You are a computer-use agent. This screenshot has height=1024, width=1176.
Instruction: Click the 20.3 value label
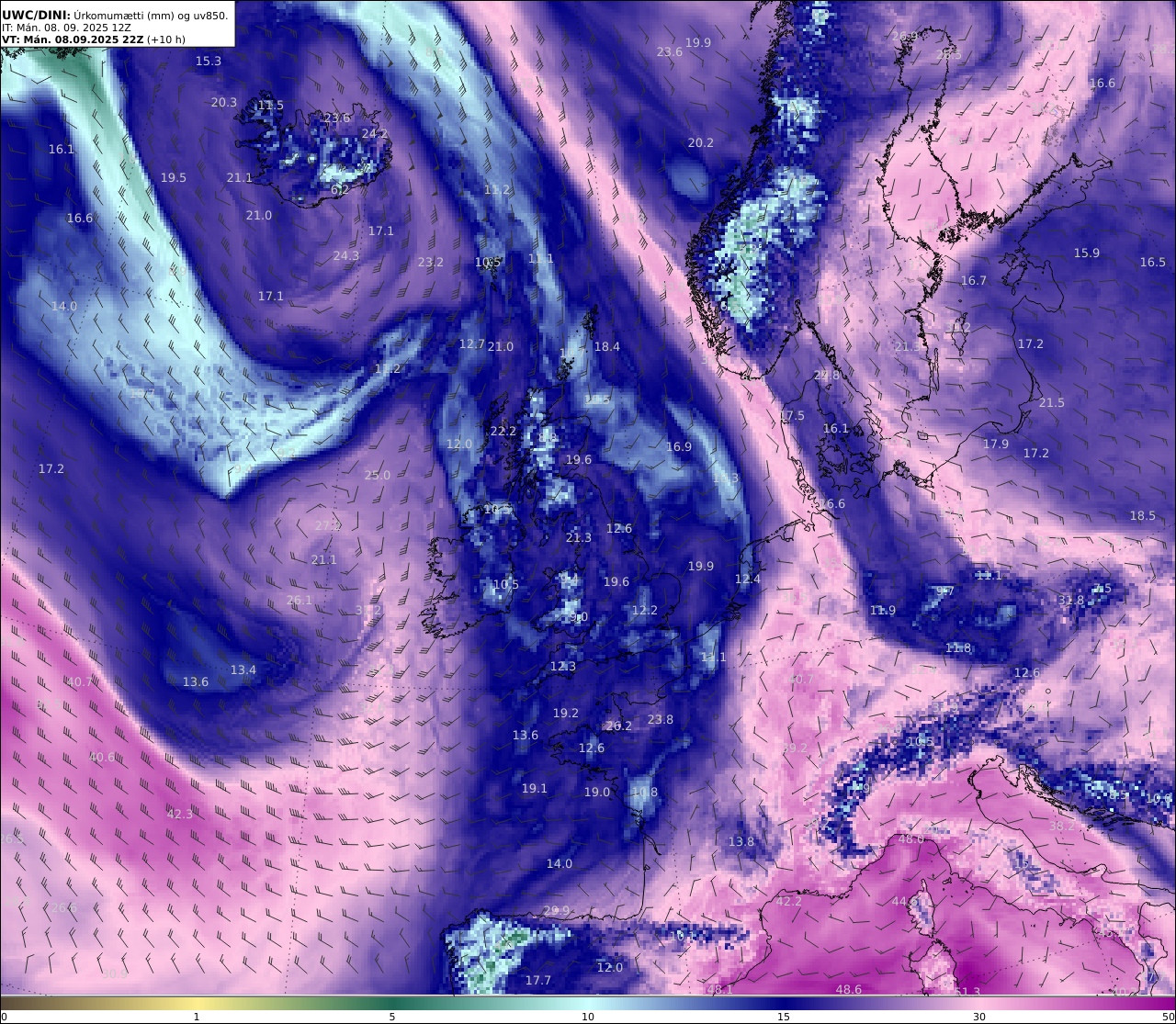coord(224,103)
